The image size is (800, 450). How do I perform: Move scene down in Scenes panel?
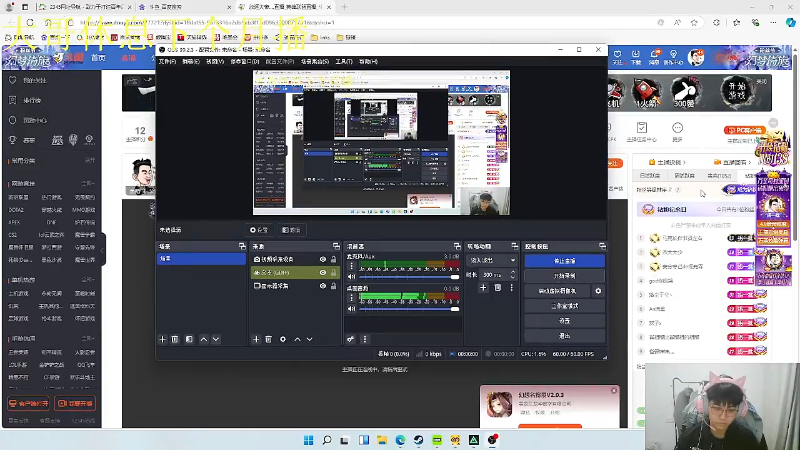click(216, 339)
